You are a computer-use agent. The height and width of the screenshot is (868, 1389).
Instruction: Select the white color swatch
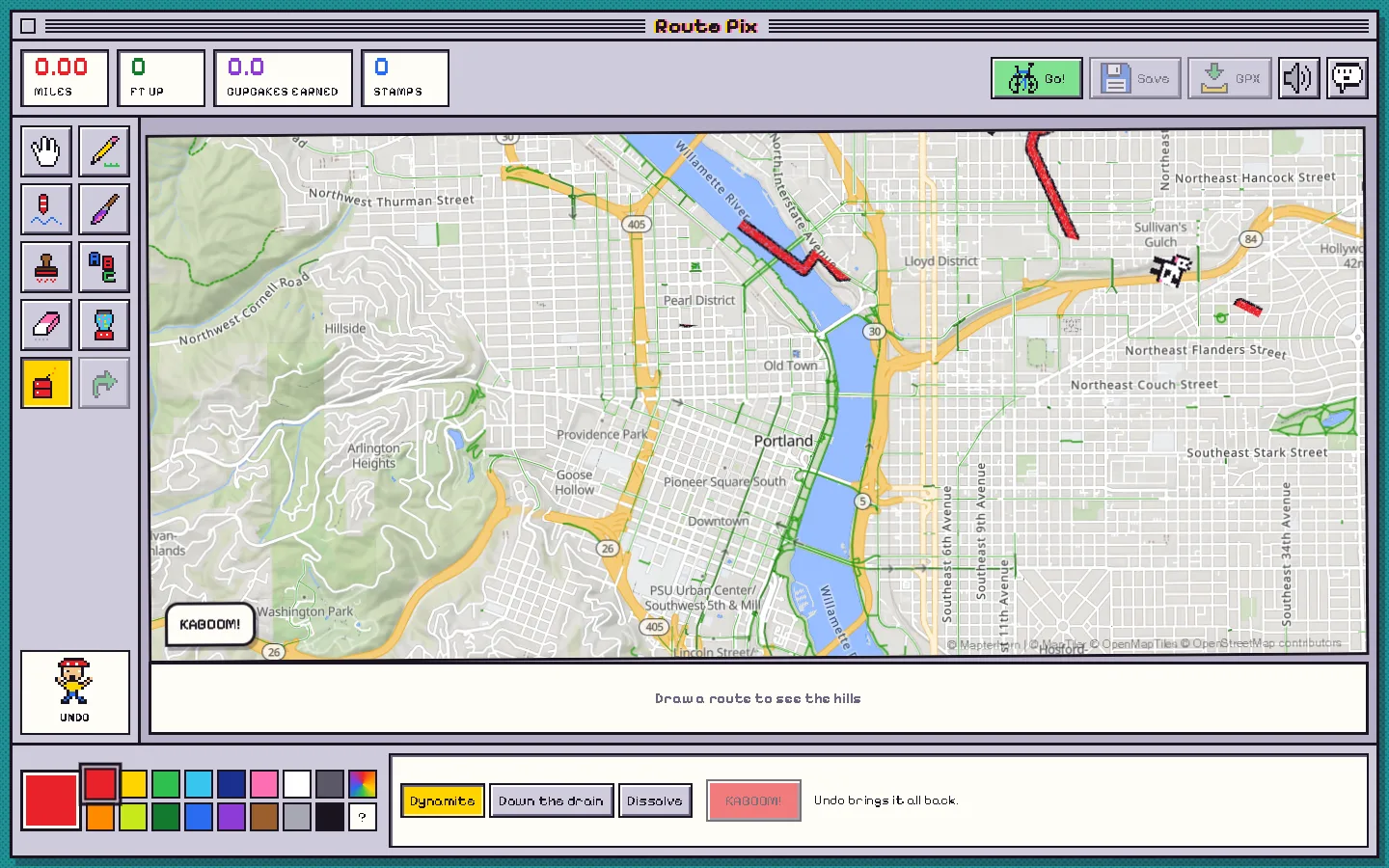point(297,784)
